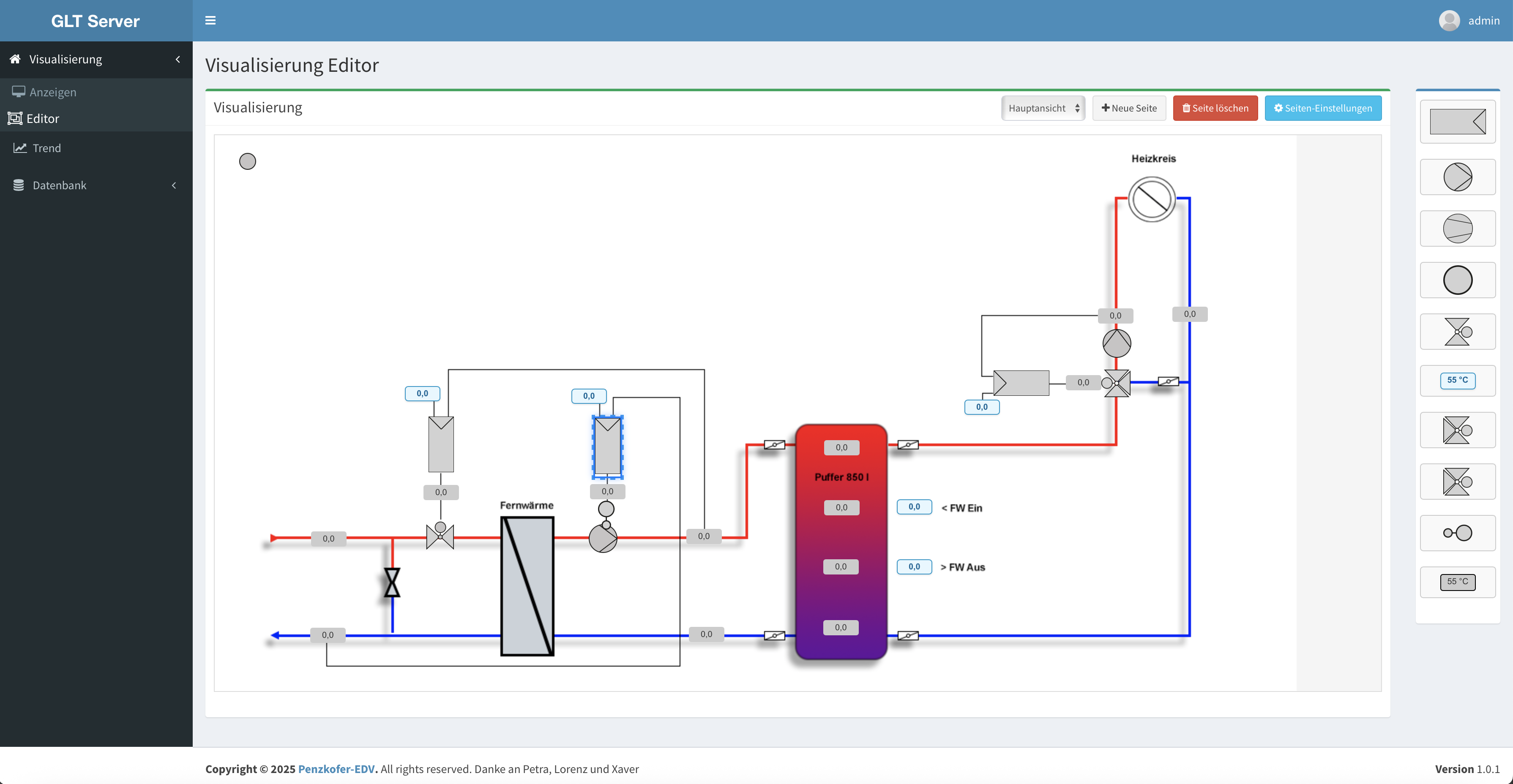
Task: Select the Puffer 850 l storage tank
Action: [841, 542]
